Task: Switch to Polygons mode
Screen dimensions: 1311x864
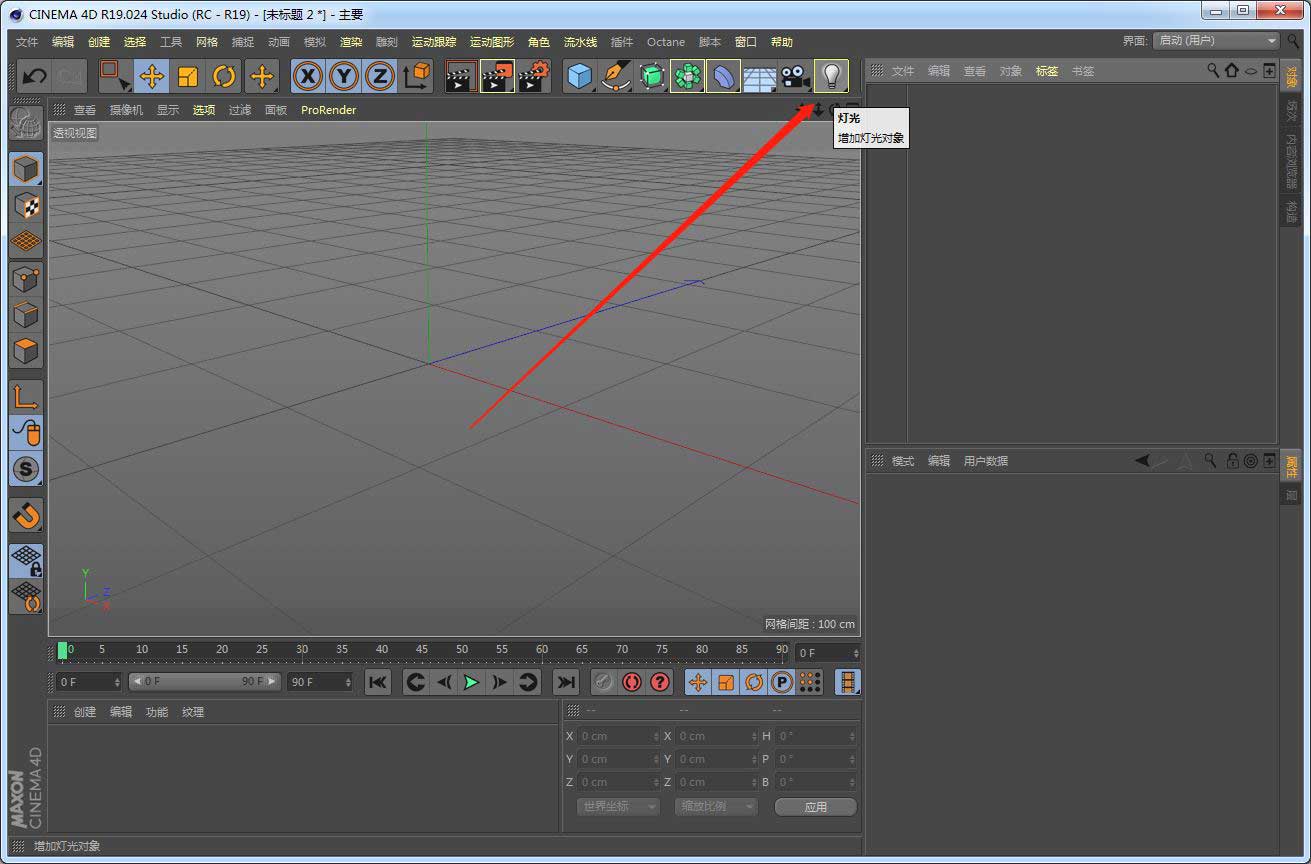Action: [x=26, y=351]
